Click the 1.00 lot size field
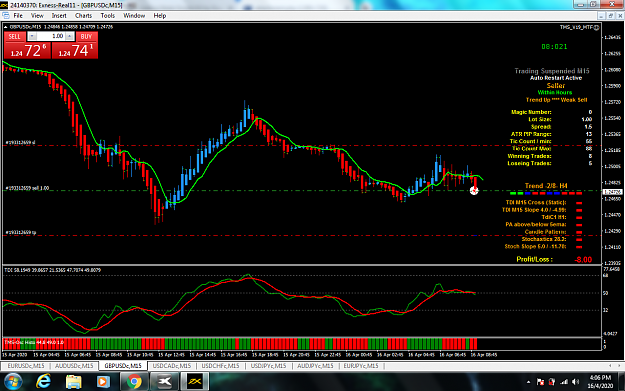 tap(51, 36)
